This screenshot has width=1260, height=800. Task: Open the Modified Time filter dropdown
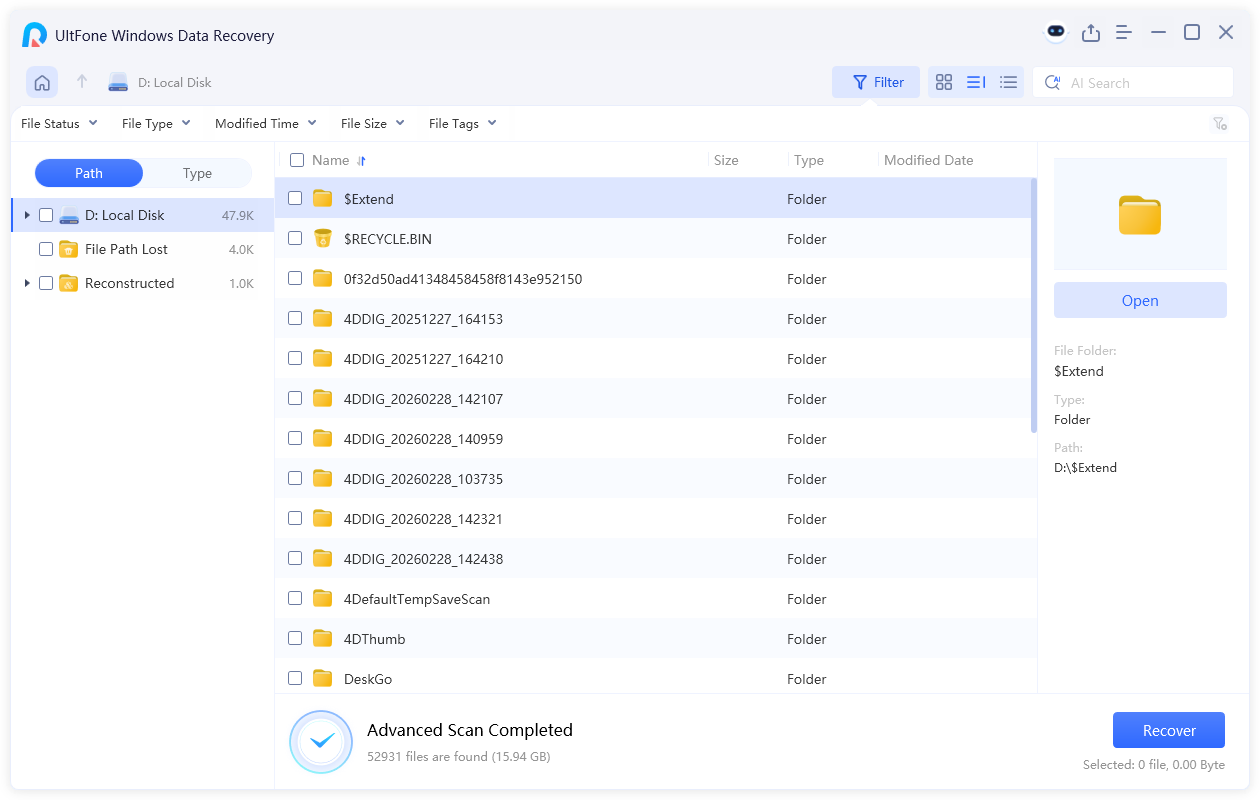[265, 124]
